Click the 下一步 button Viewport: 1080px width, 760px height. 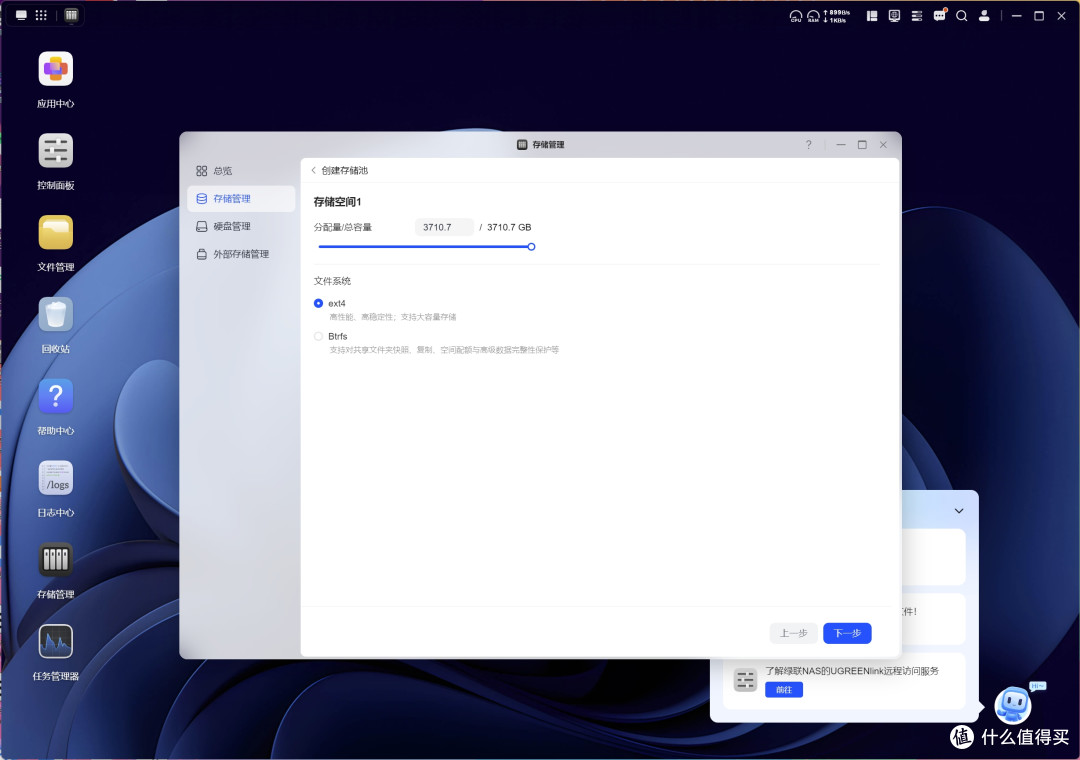click(x=847, y=633)
